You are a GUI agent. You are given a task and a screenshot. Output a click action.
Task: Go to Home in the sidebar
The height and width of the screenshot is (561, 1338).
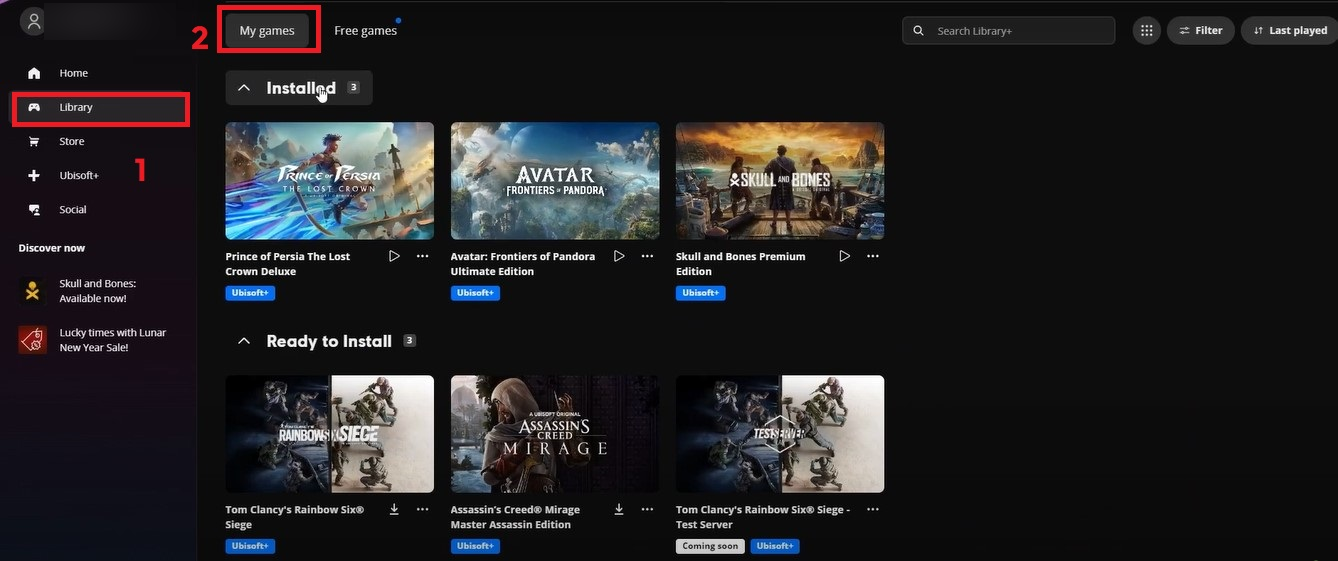[73, 73]
